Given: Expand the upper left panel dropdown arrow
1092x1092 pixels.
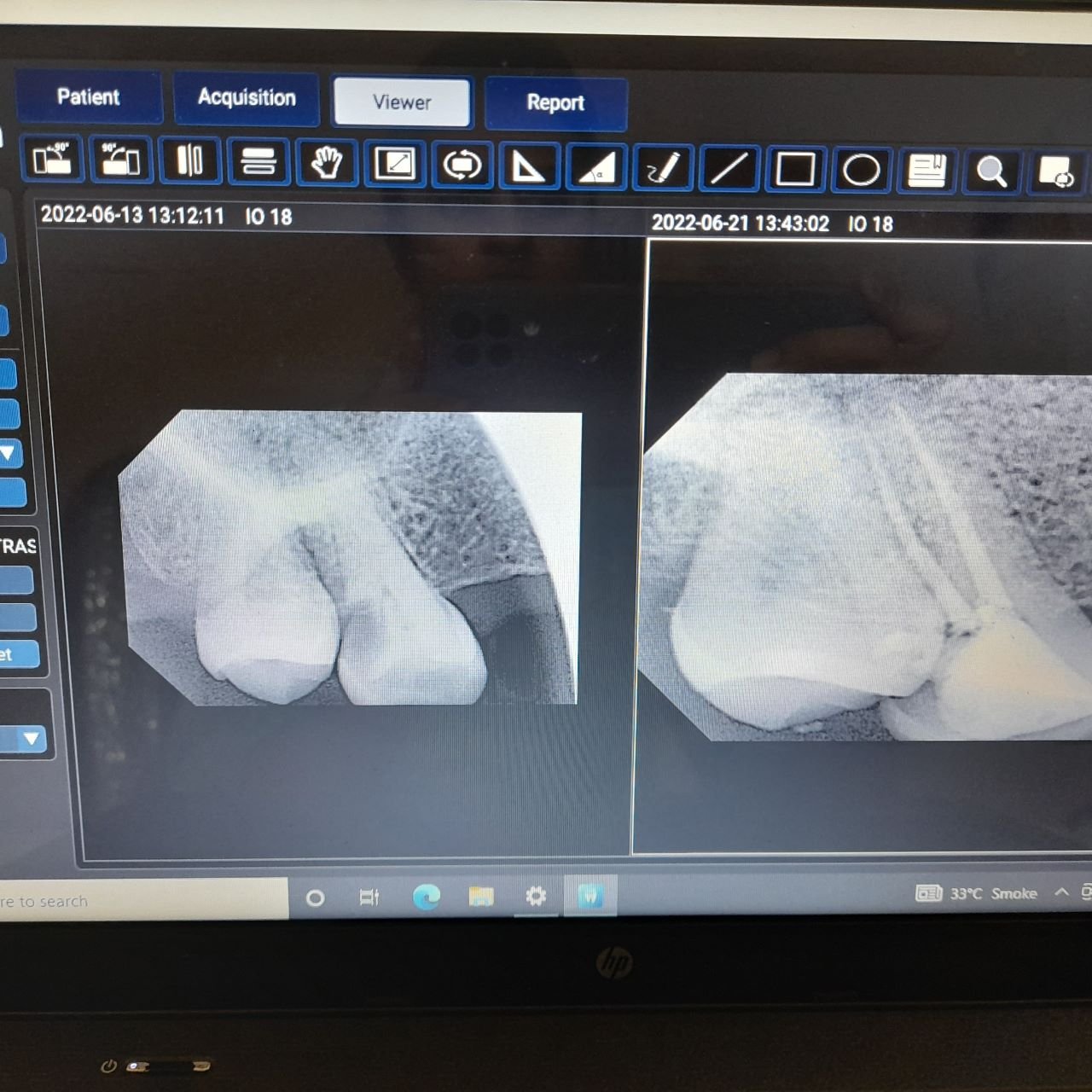Looking at the screenshot, I should 9,452.
